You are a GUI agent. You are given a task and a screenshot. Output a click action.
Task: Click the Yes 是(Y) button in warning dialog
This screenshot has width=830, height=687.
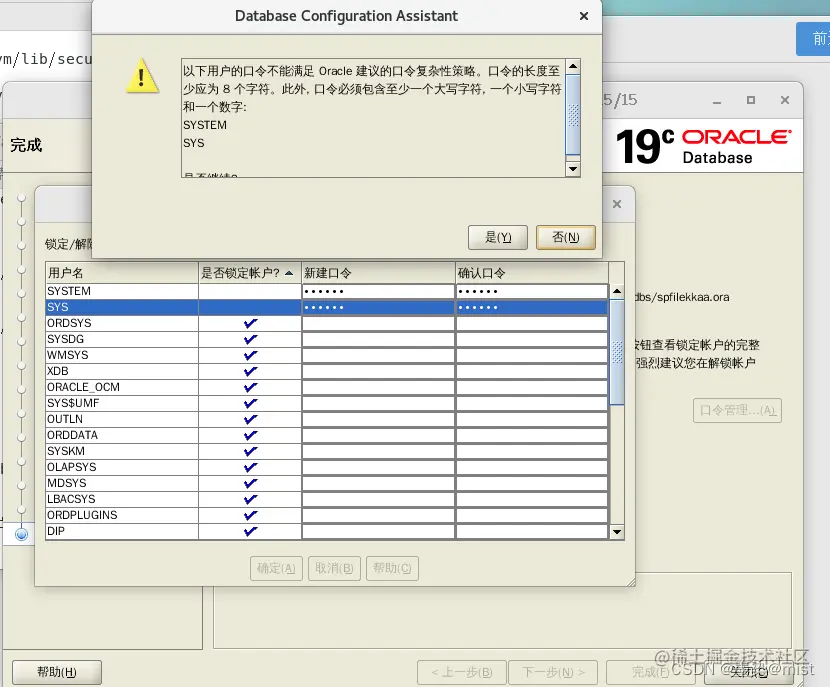coord(498,237)
